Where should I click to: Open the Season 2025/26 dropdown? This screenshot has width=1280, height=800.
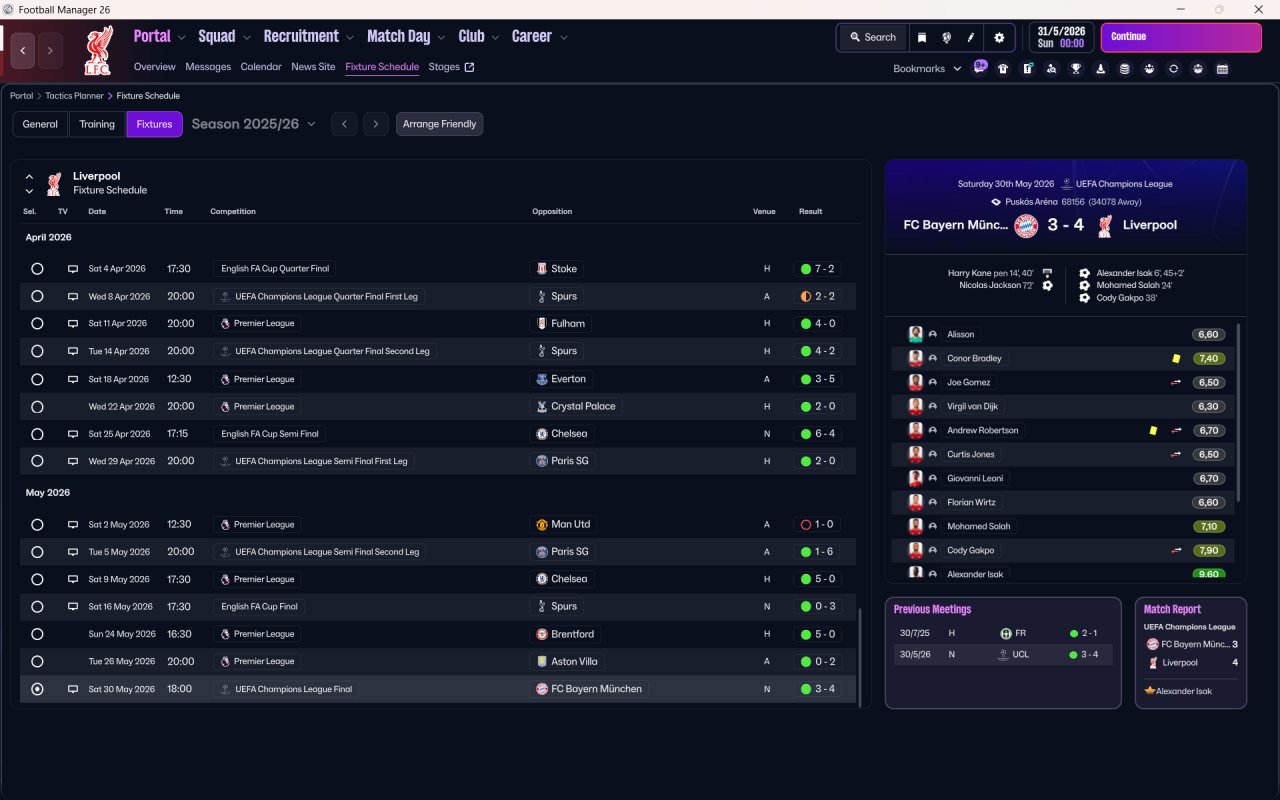(253, 124)
